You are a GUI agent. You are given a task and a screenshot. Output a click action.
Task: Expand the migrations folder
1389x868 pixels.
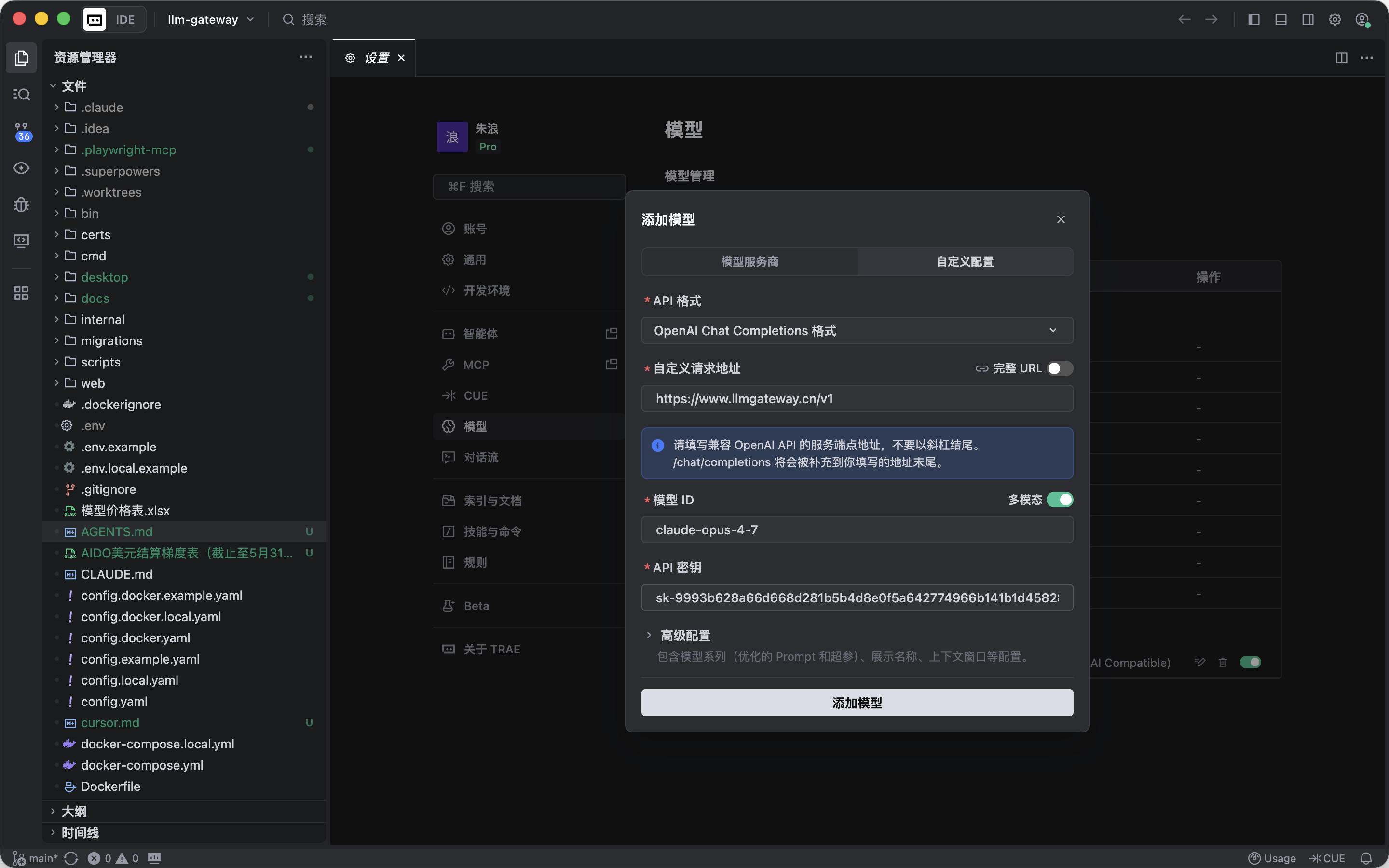point(184,340)
